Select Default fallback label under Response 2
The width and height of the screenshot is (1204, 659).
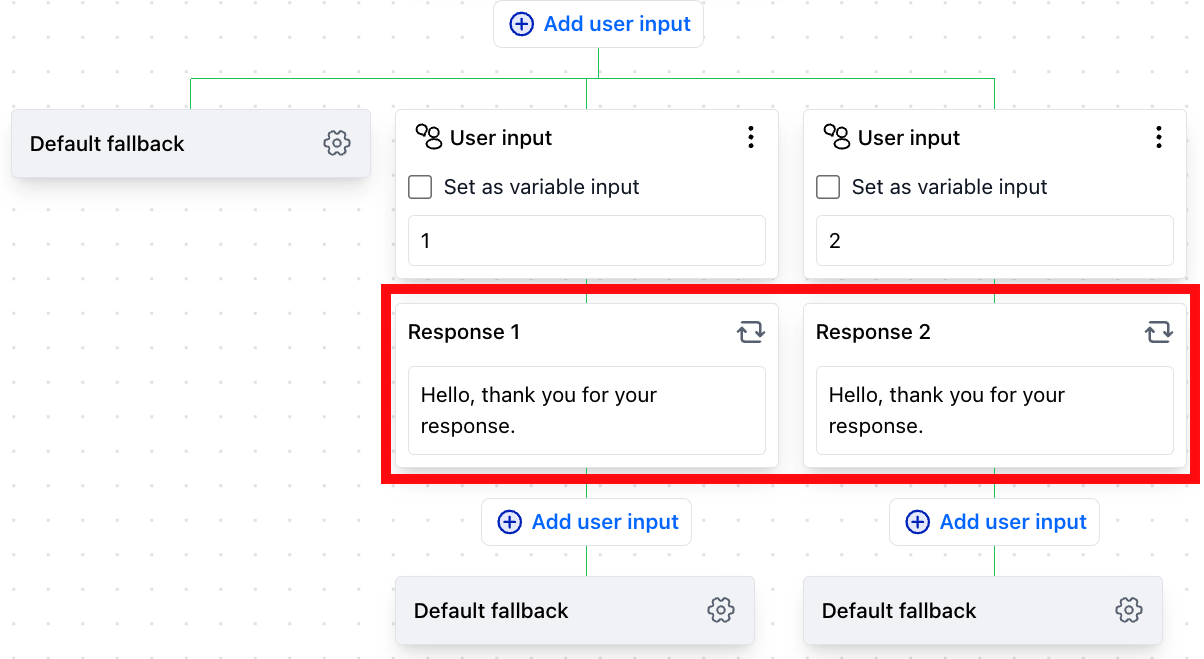pos(899,611)
